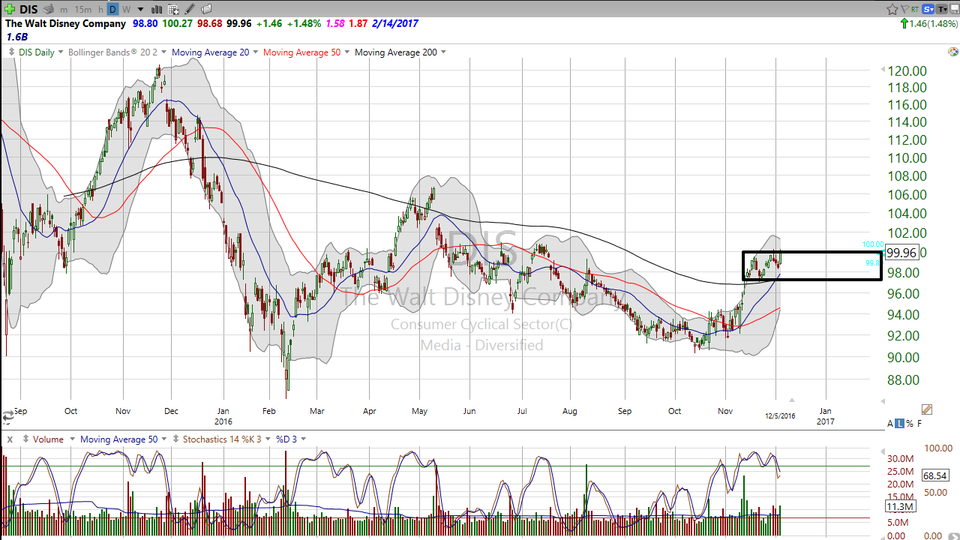Select the 'A' arithmetic scale option
This screenshot has height=540, width=960.
click(890, 424)
